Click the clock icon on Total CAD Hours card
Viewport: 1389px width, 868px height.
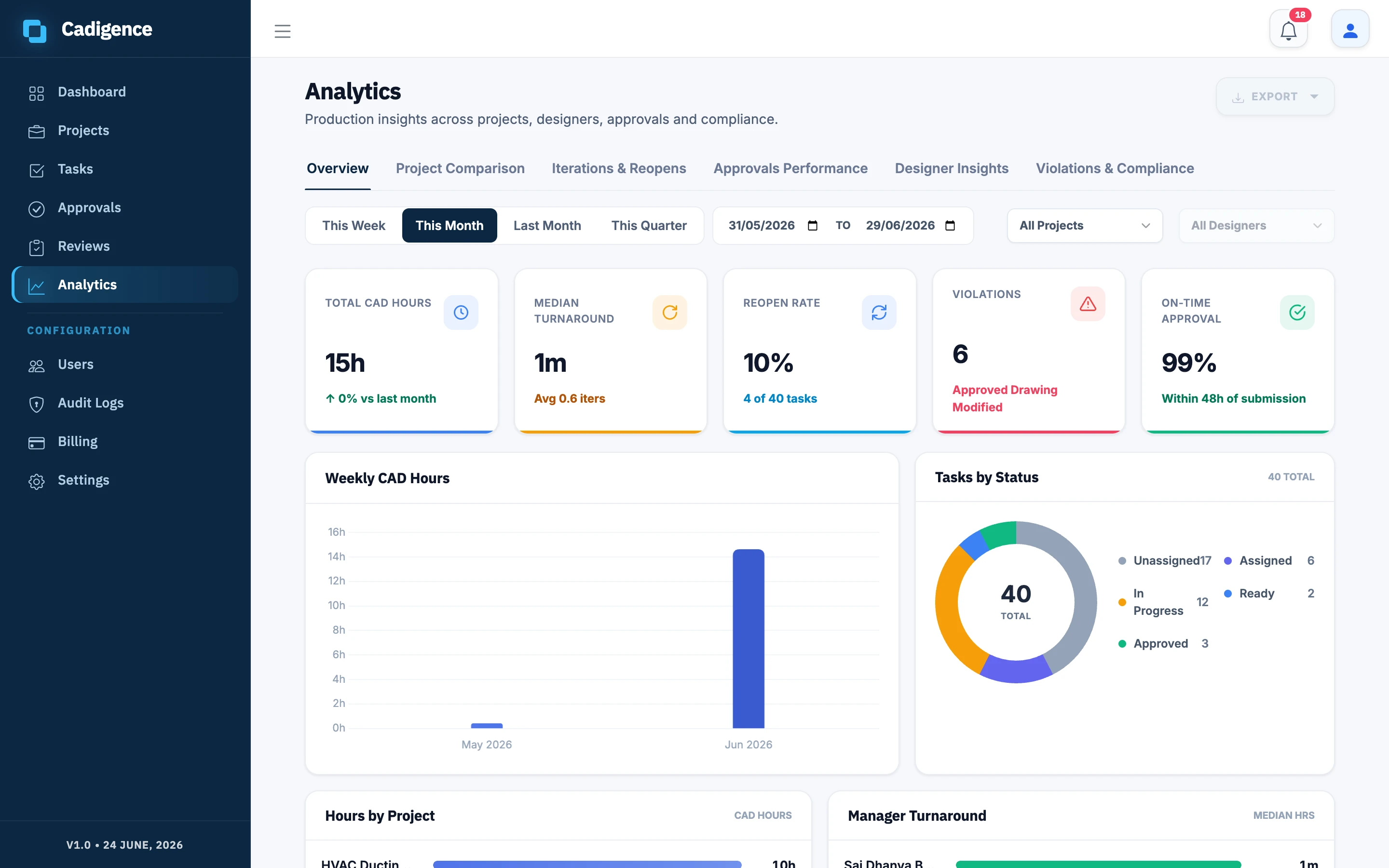[461, 312]
